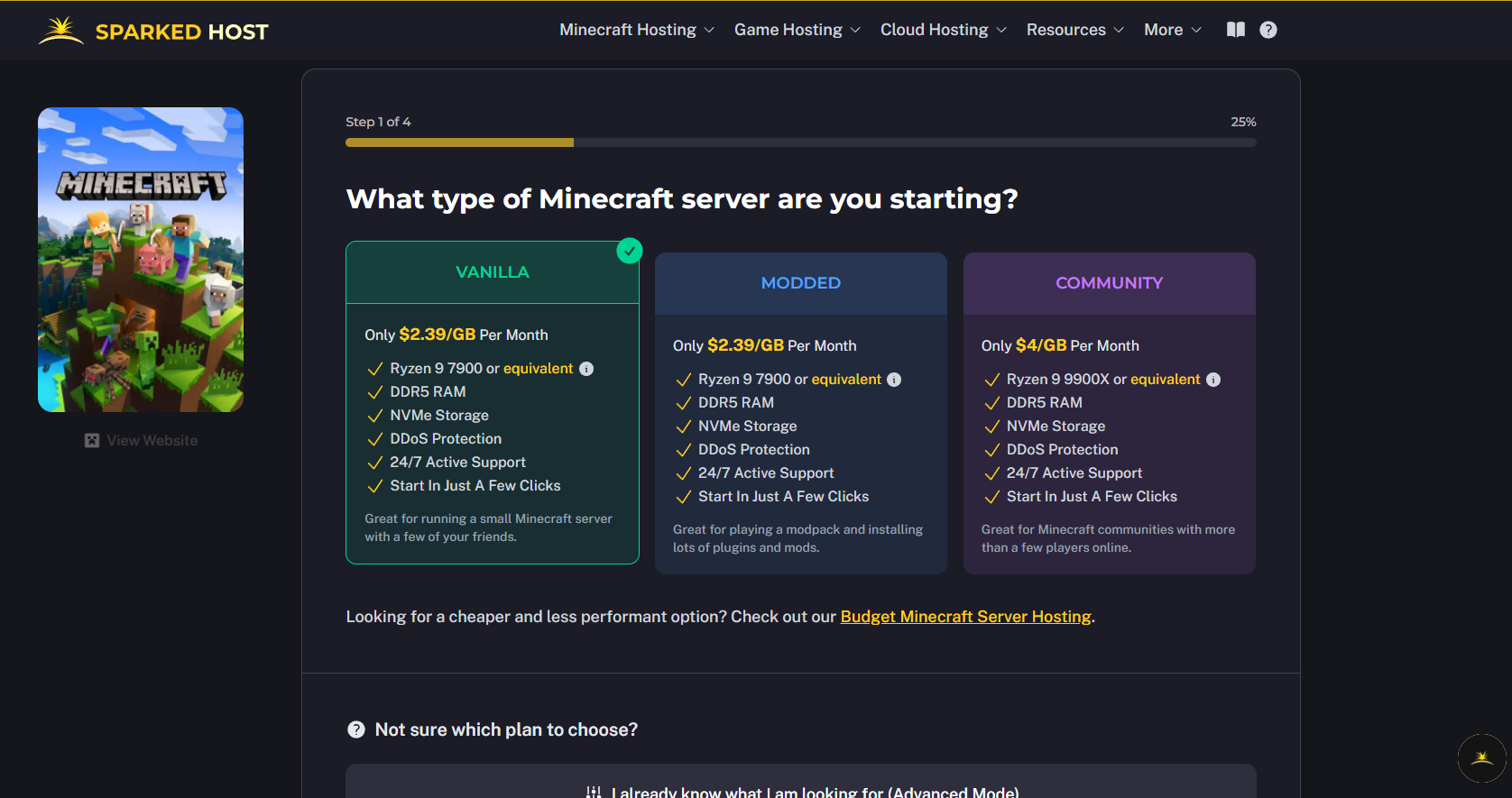This screenshot has height=798, width=1512.
Task: Click the View Website external link icon
Action: point(92,440)
